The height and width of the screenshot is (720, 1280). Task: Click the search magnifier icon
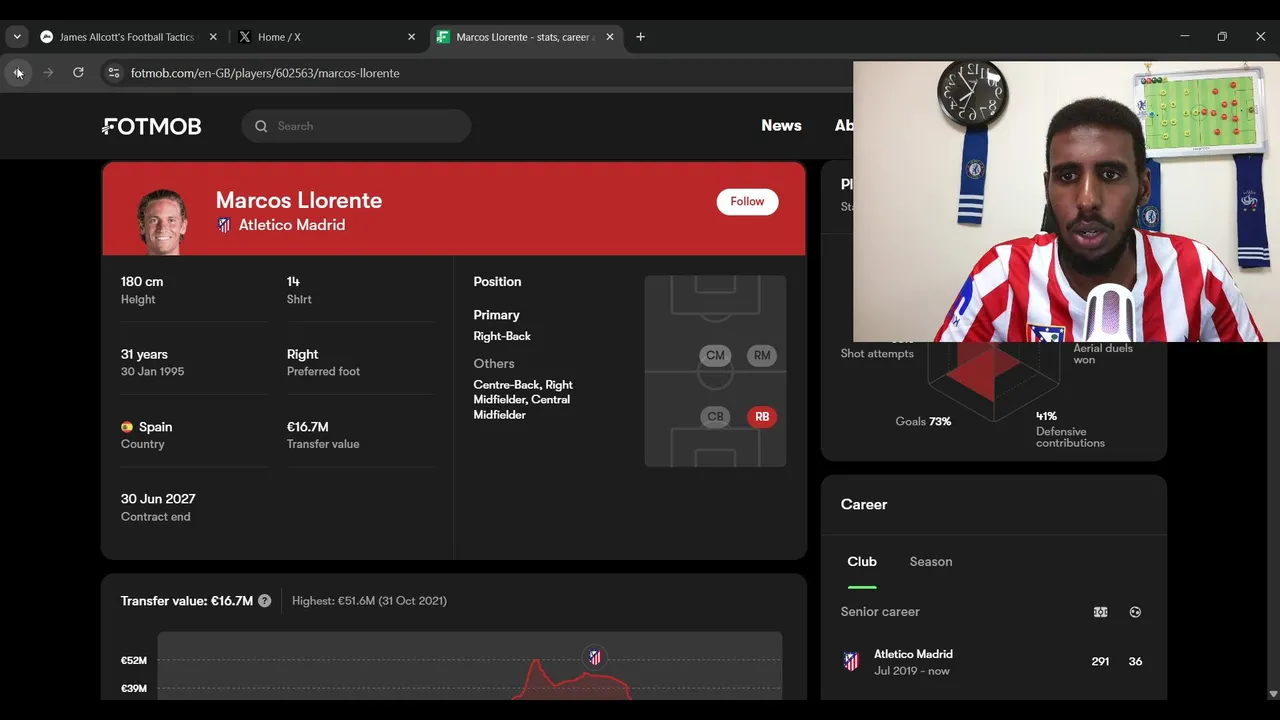click(x=261, y=126)
